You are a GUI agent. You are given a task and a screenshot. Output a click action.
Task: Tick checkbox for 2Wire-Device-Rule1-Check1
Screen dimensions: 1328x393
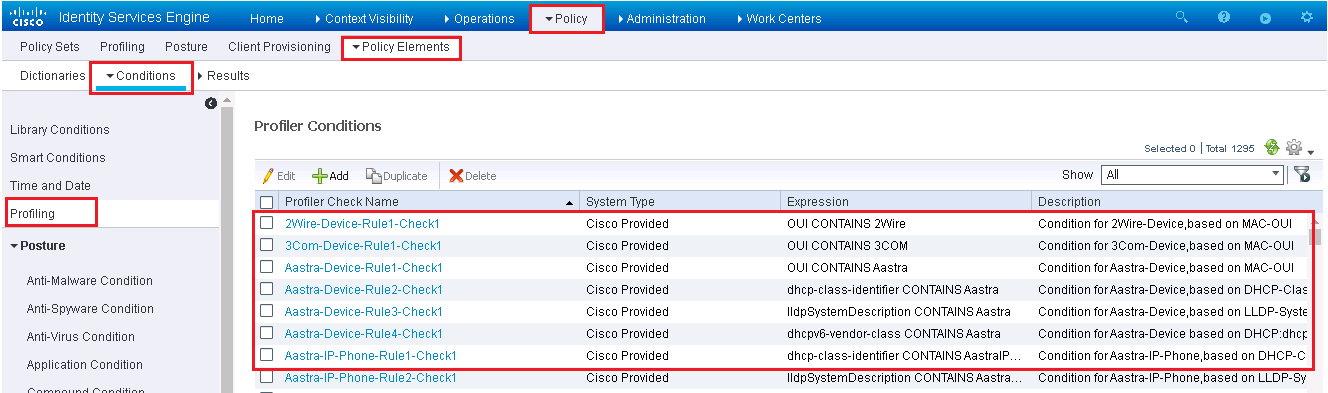267,223
